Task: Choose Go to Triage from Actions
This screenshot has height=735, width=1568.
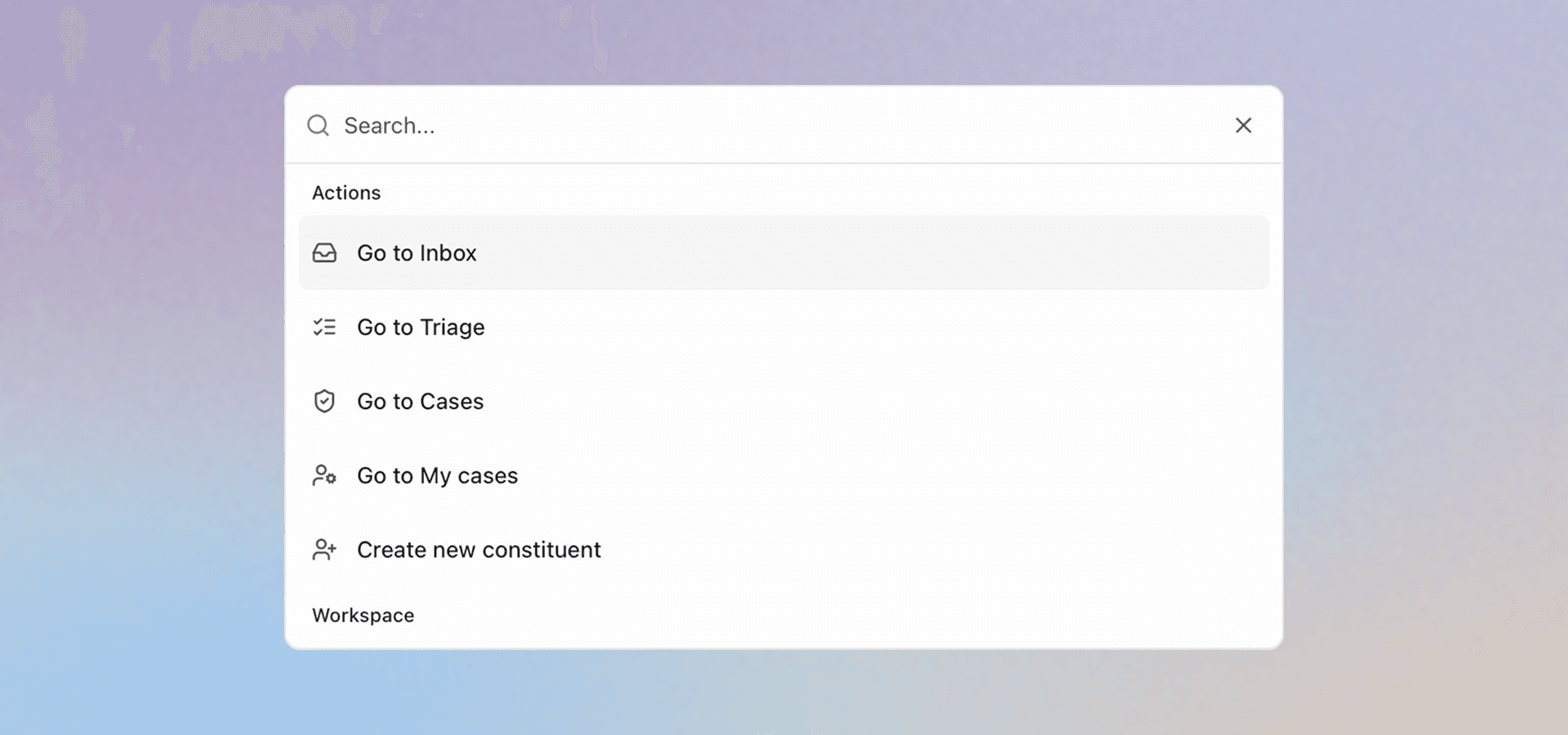Action: pyautogui.click(x=421, y=327)
